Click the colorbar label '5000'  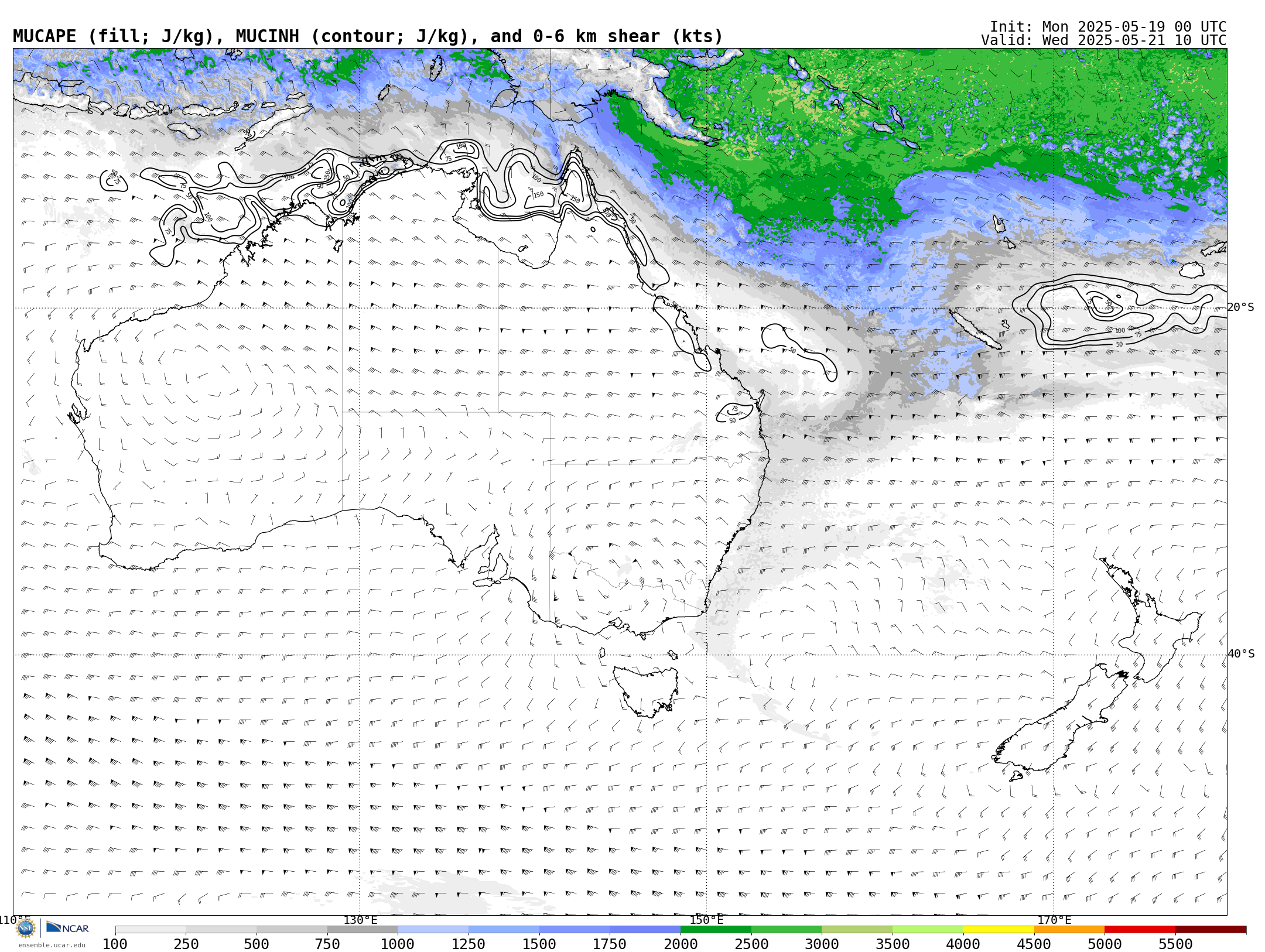(x=1105, y=944)
